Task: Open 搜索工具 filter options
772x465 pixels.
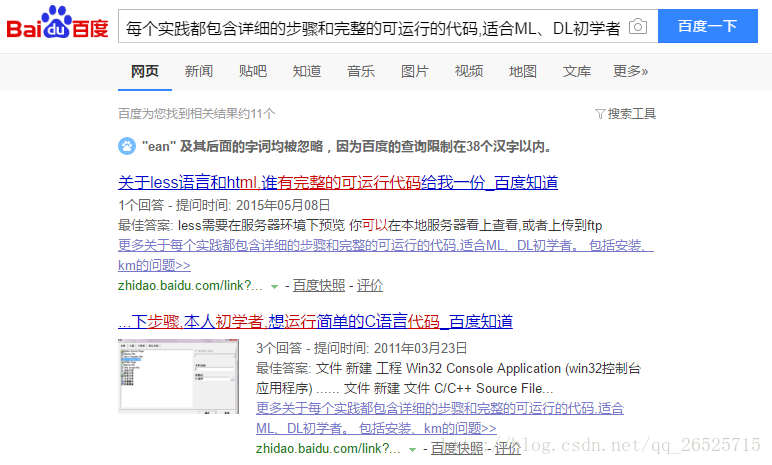Action: (x=625, y=114)
